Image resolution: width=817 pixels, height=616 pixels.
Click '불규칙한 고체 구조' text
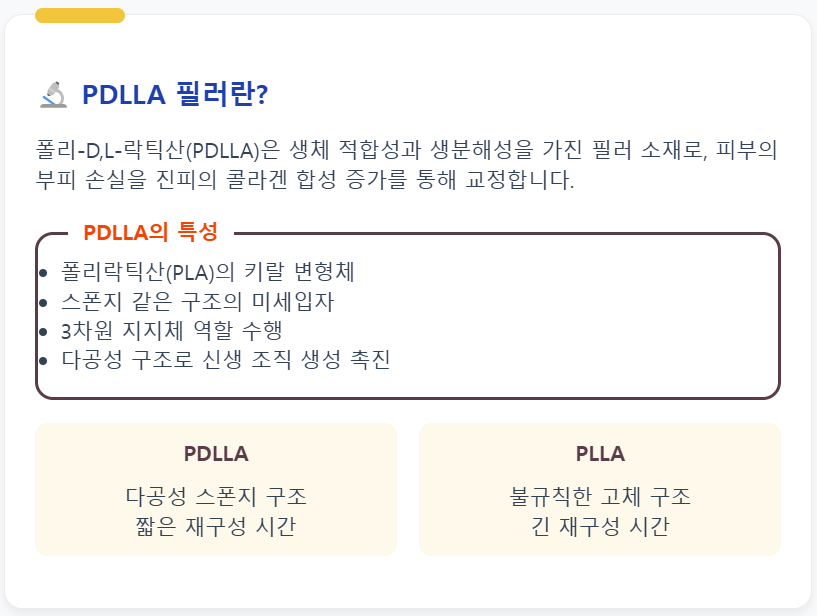[x=600, y=497]
